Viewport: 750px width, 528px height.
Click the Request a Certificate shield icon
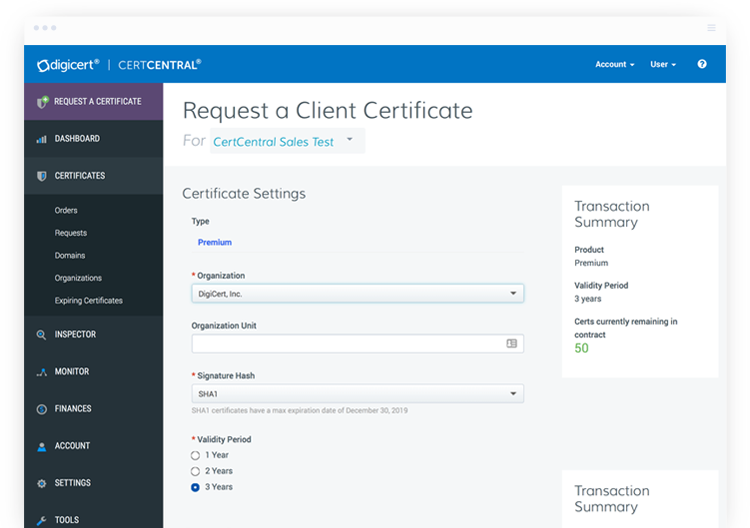coord(42,102)
